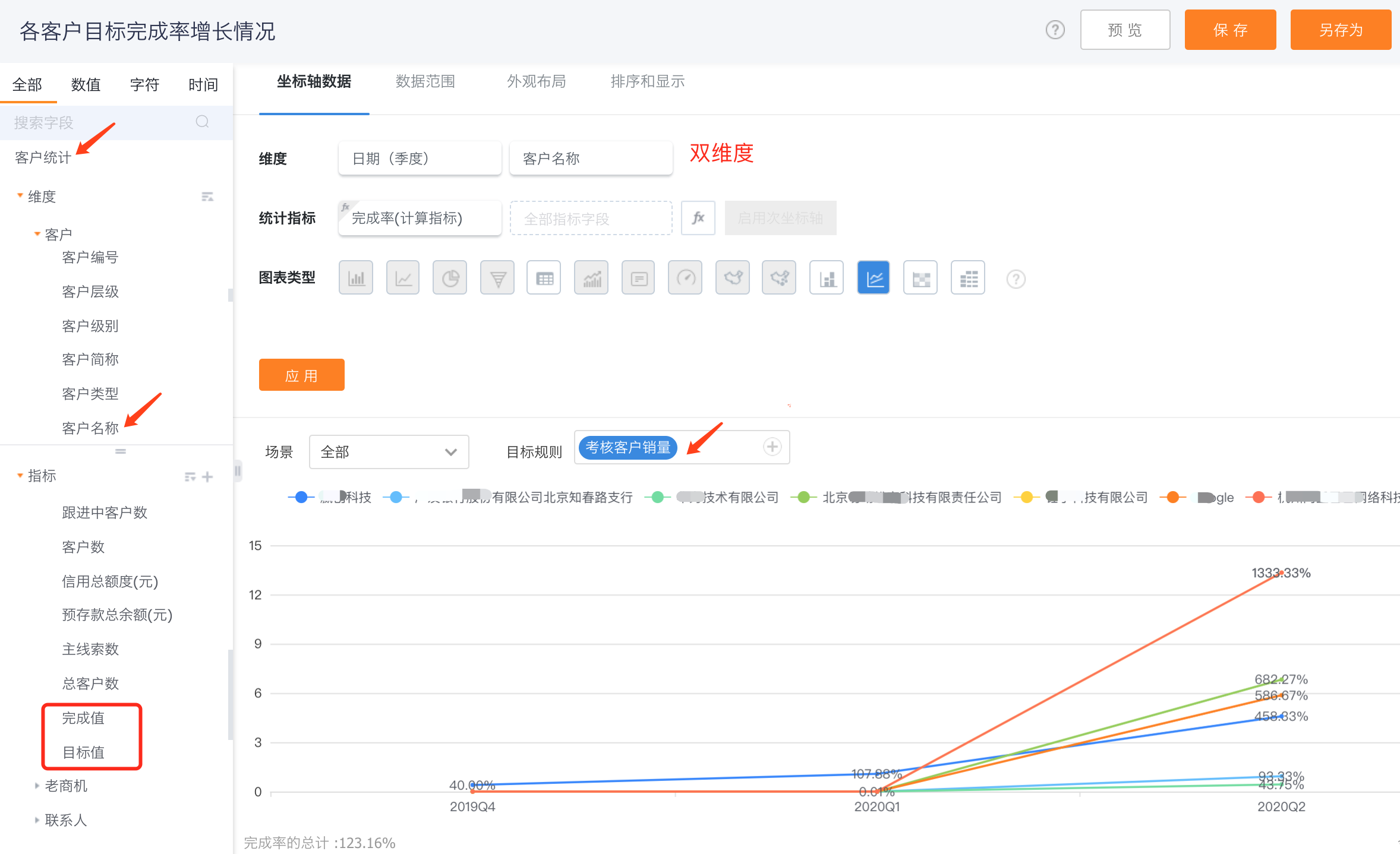The image size is (1400, 854).
Task: Select the funnel chart type icon
Action: tap(497, 278)
